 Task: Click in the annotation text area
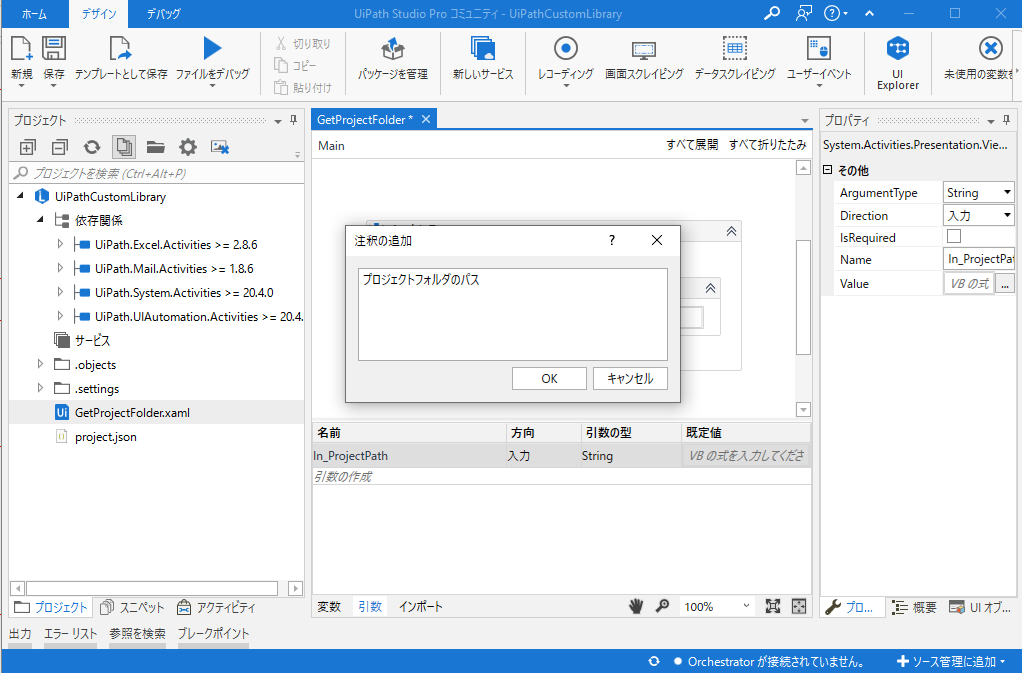pyautogui.click(x=513, y=314)
